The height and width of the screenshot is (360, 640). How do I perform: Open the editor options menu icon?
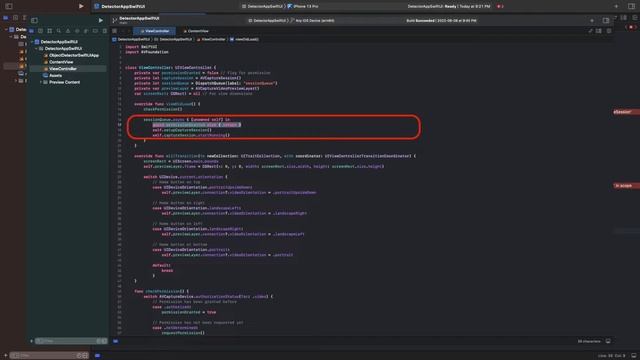coord(599,31)
